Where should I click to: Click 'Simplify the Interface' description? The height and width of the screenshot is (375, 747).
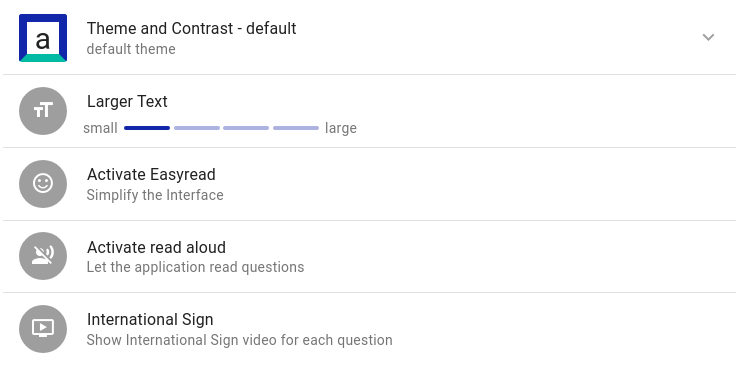pyautogui.click(x=155, y=195)
